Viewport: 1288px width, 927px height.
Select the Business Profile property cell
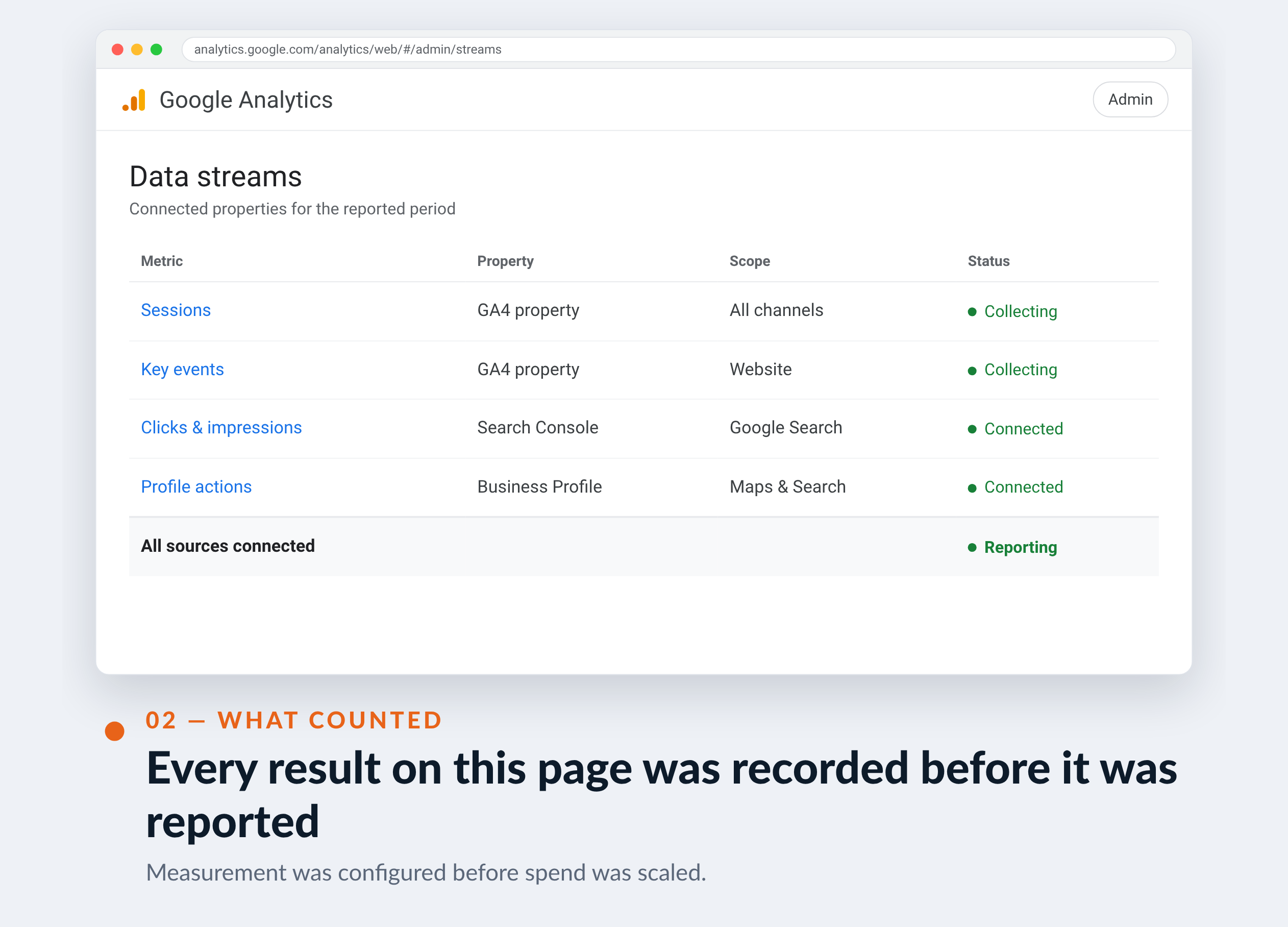click(539, 487)
